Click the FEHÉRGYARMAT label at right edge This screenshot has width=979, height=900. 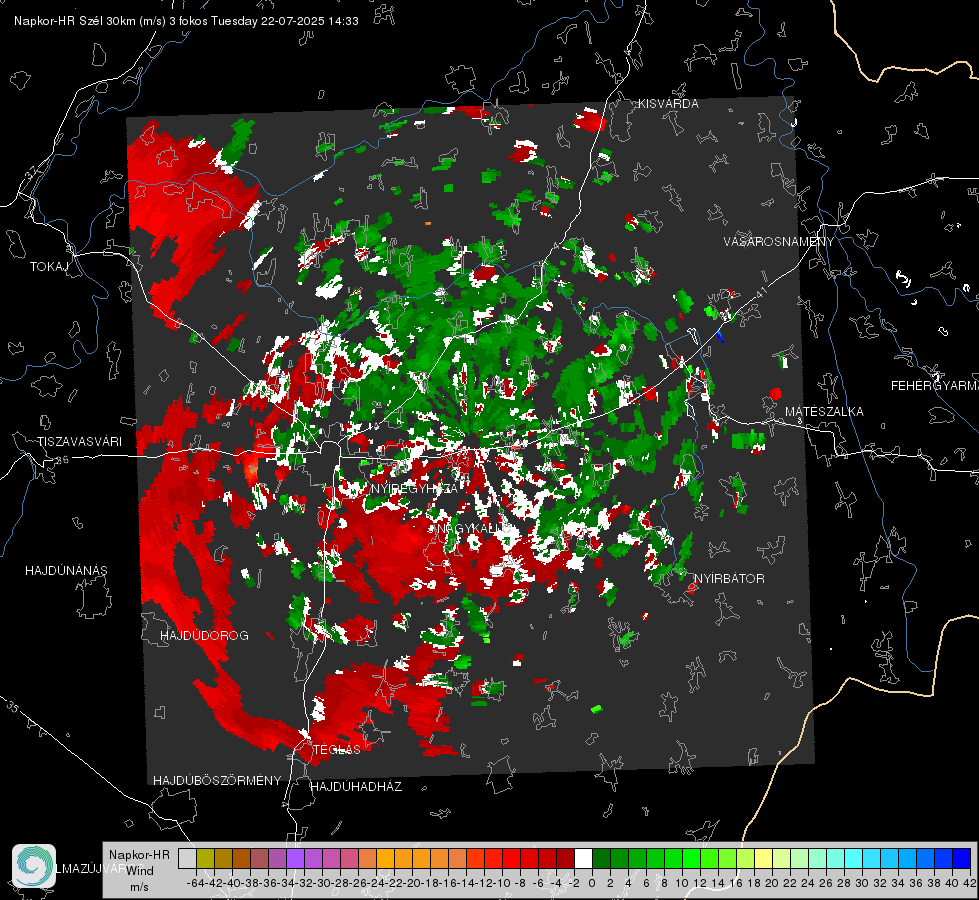pos(935,386)
